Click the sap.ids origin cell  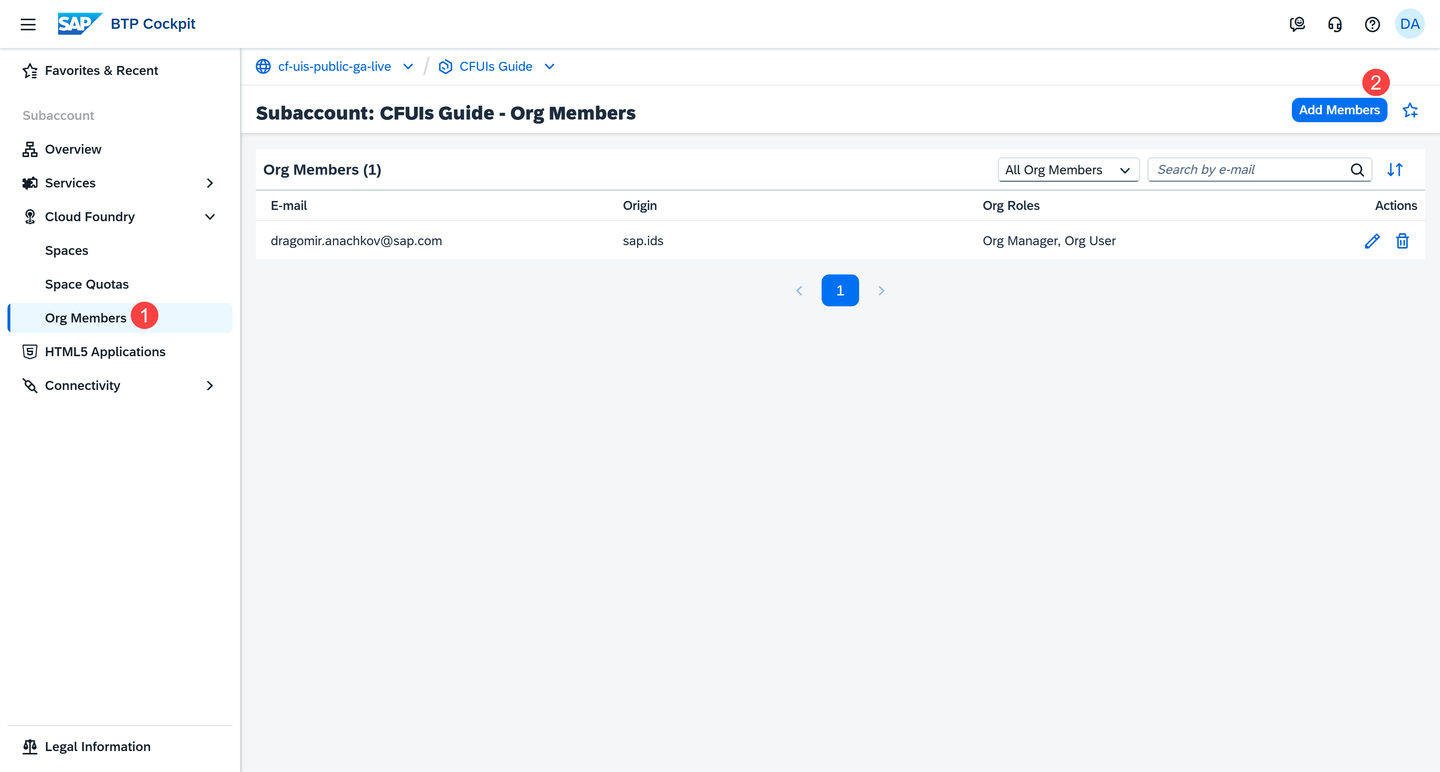click(643, 241)
